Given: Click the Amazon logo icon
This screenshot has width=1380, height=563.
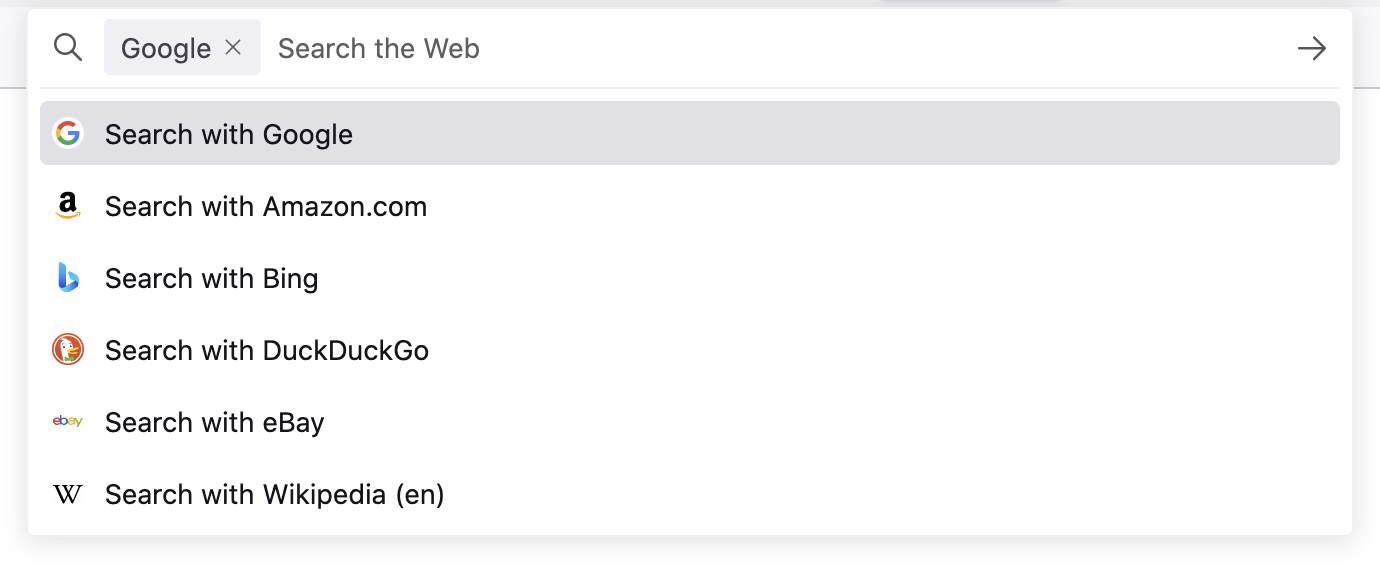Looking at the screenshot, I should tap(68, 206).
